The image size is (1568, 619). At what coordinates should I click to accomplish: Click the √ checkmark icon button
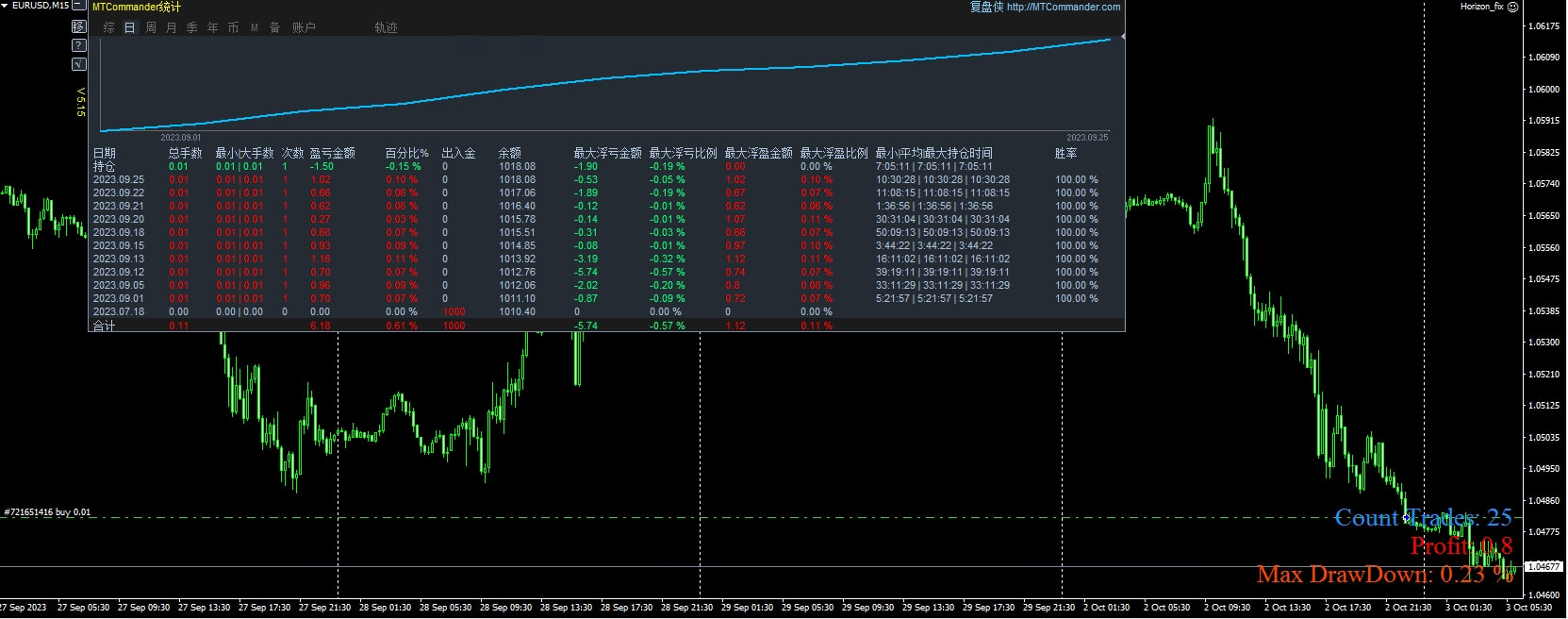tap(79, 64)
